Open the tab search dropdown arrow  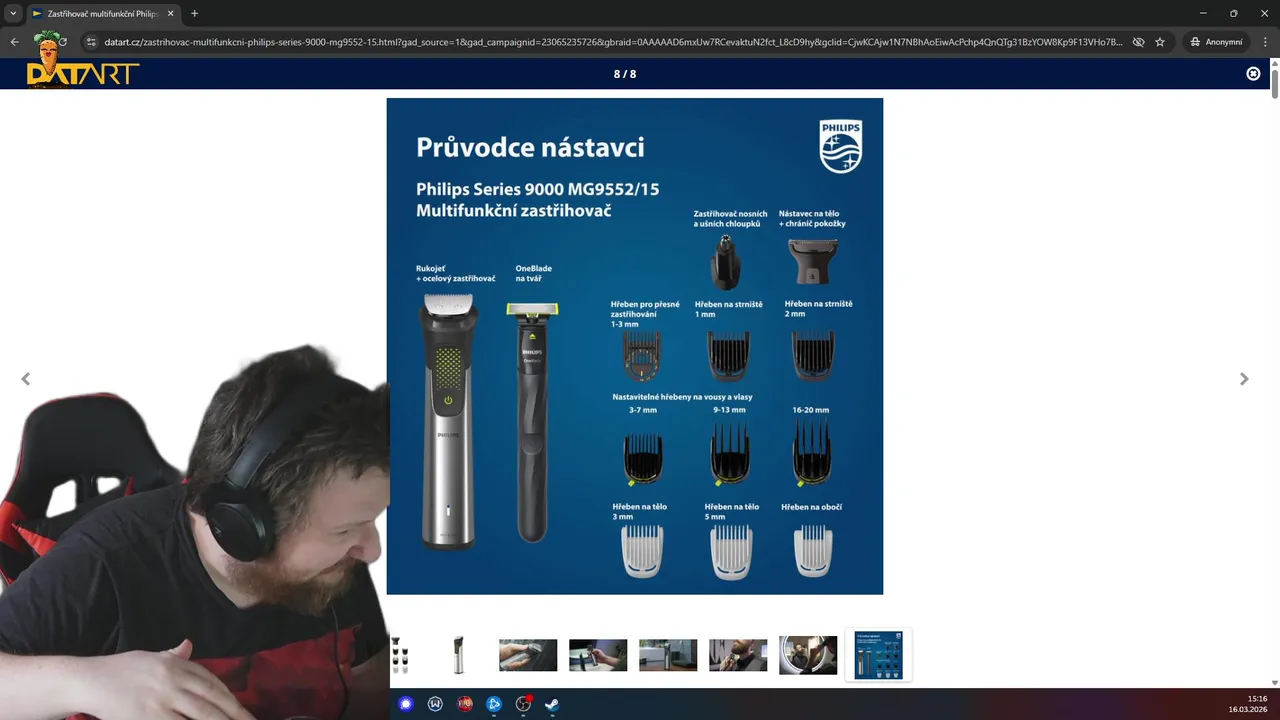tap(13, 14)
